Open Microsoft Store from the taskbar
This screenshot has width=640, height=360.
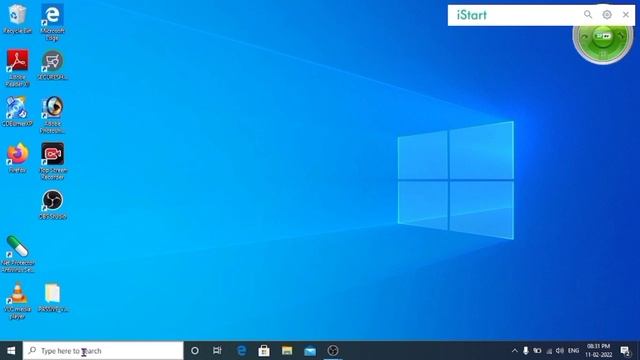coord(264,351)
